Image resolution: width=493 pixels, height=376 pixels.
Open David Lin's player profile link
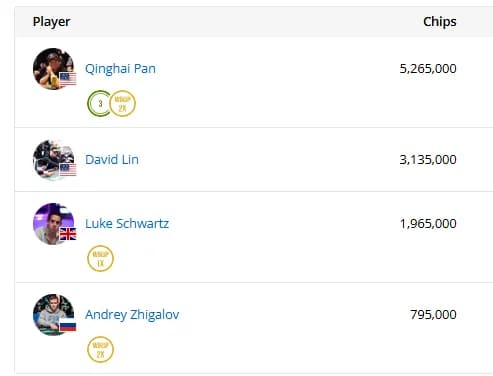pyautogui.click(x=112, y=160)
